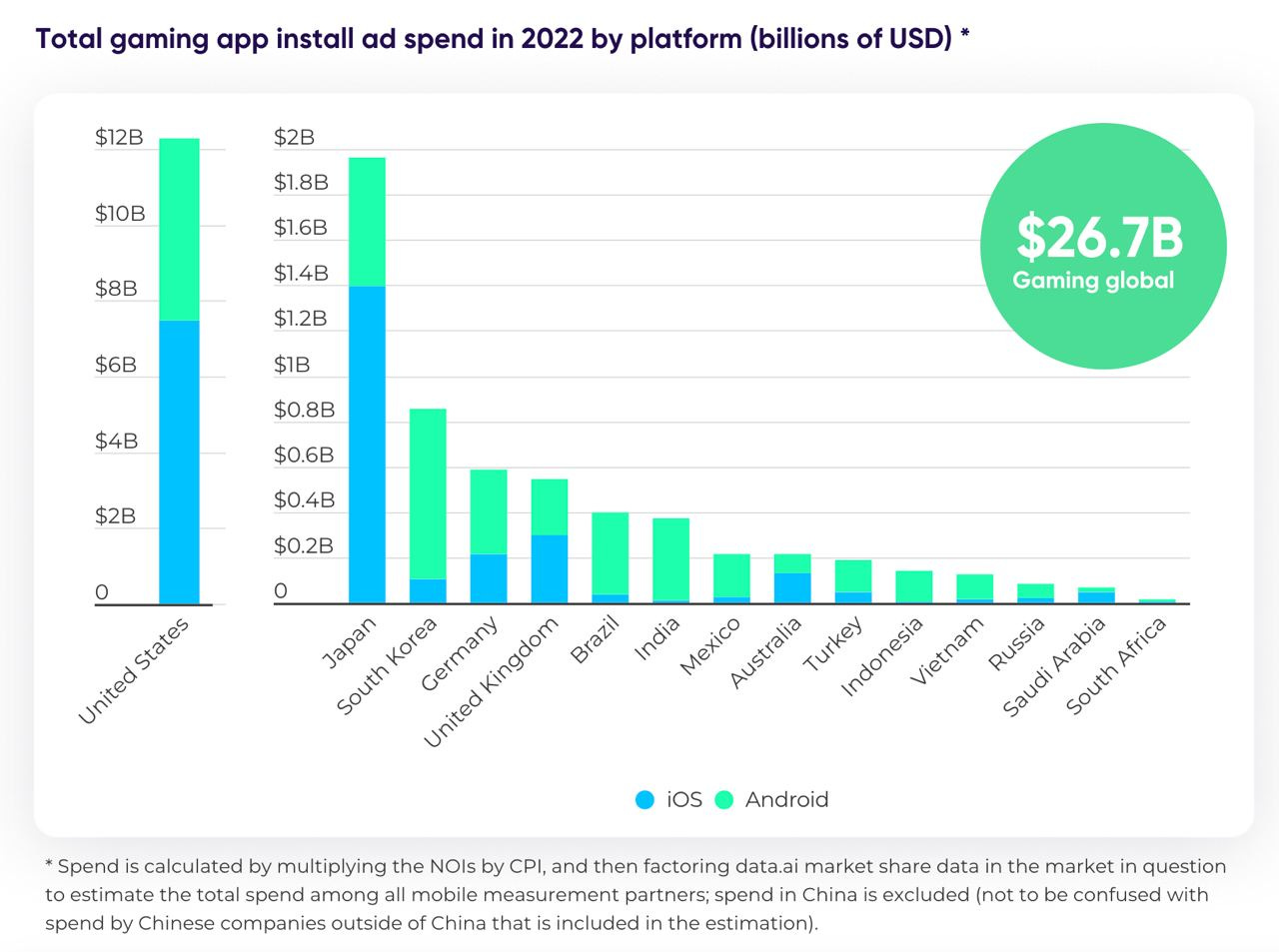This screenshot has height=952, width=1279.
Task: Click the $1.4B y-axis value
Action: (x=301, y=273)
